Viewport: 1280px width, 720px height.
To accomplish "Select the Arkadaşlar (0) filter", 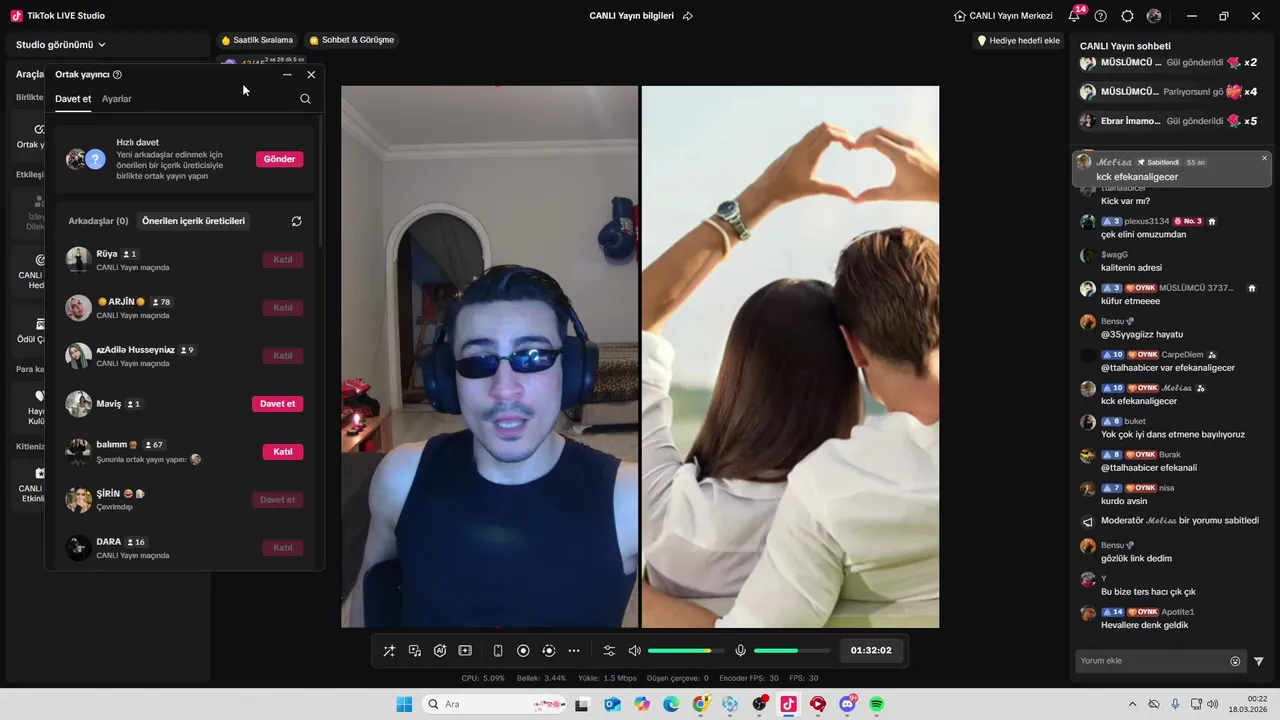I will coord(98,221).
